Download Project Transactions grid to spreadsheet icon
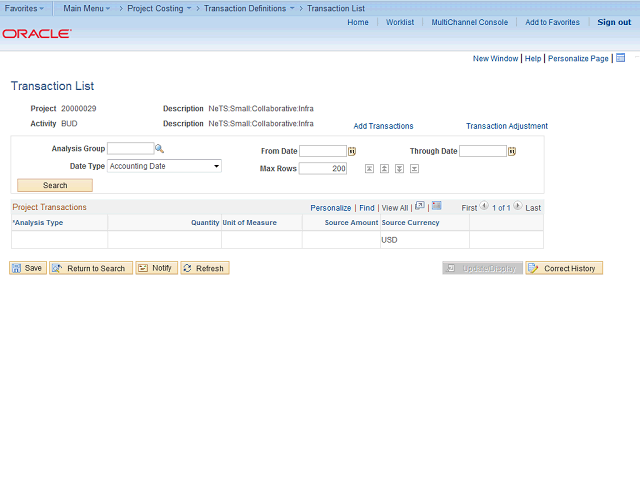 (437, 206)
